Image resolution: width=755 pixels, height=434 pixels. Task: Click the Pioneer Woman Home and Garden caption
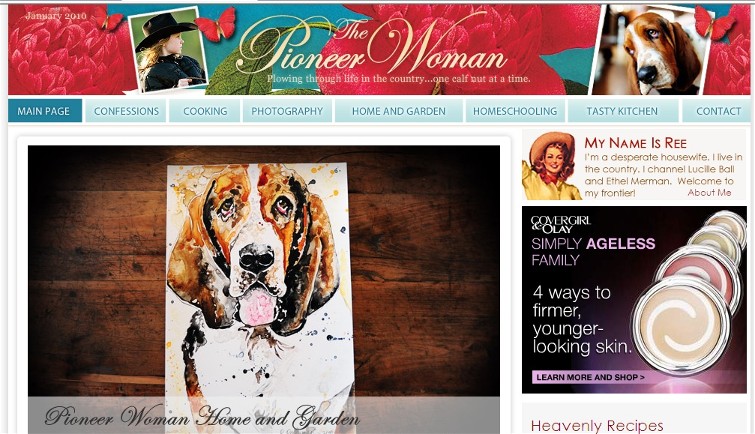point(202,417)
